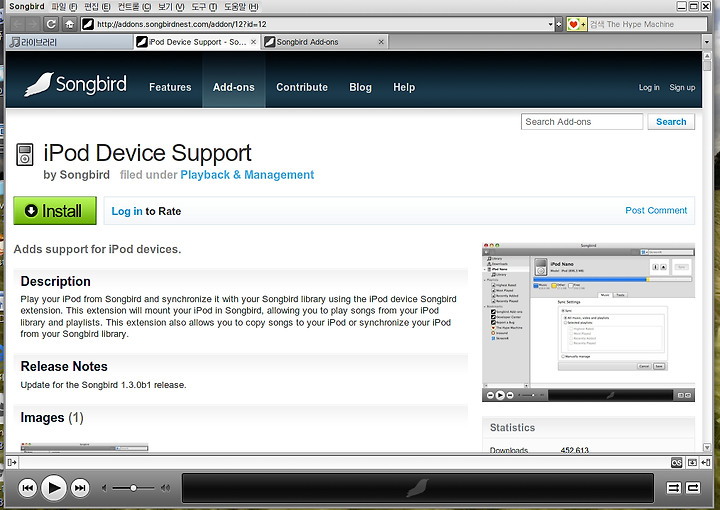The width and height of the screenshot is (720, 510).
Task: Click the Post Comment link
Action: click(656, 210)
